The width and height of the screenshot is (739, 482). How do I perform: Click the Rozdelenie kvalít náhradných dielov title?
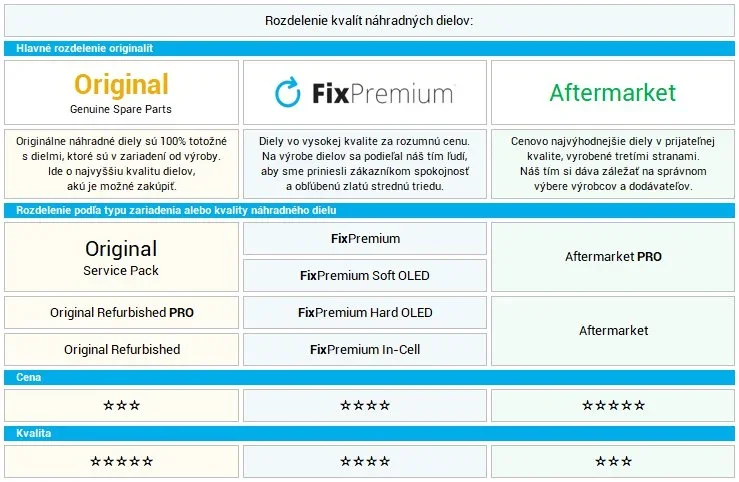(x=369, y=20)
